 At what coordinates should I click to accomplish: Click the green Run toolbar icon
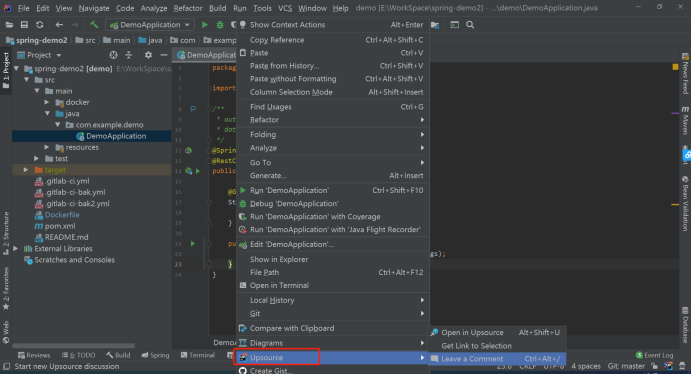click(x=205, y=25)
